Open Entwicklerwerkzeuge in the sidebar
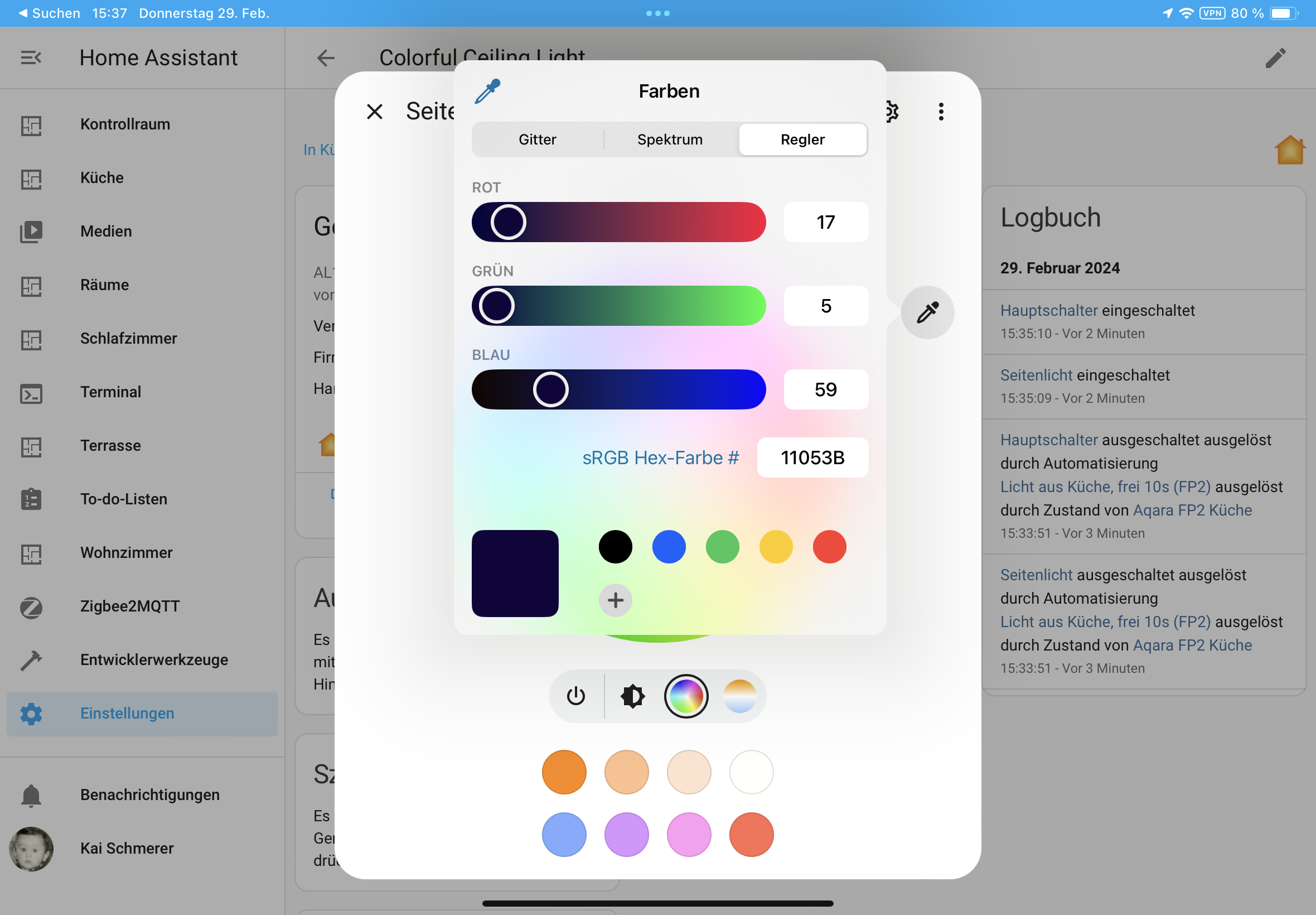1316x915 pixels. click(153, 659)
